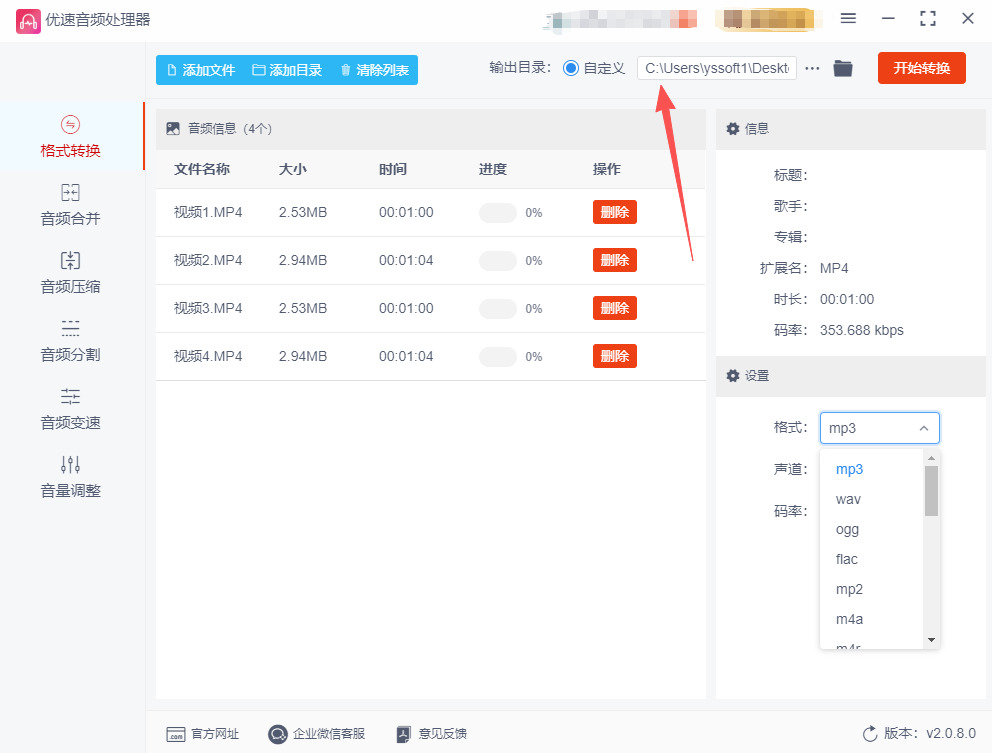Click the 时间 column header
992x753 pixels.
[393, 169]
